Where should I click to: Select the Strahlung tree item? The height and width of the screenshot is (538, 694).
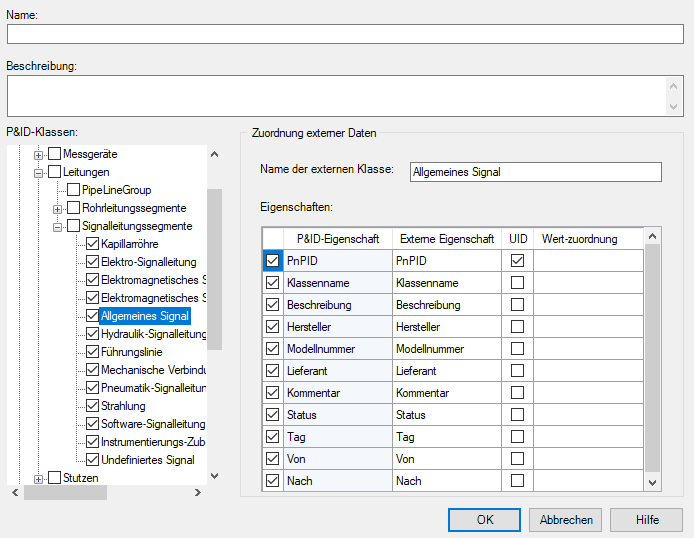click(x=123, y=406)
